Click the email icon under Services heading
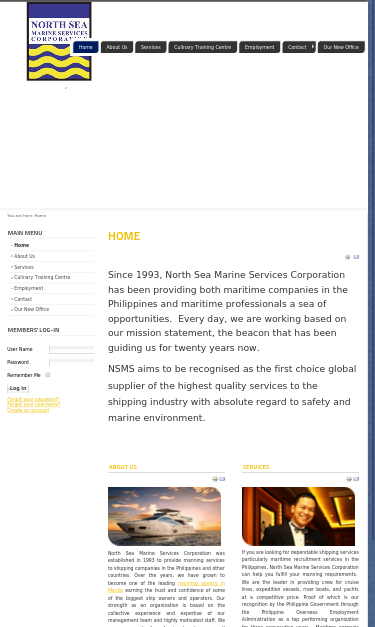Screen dimensions: 375x627 tap(356, 479)
